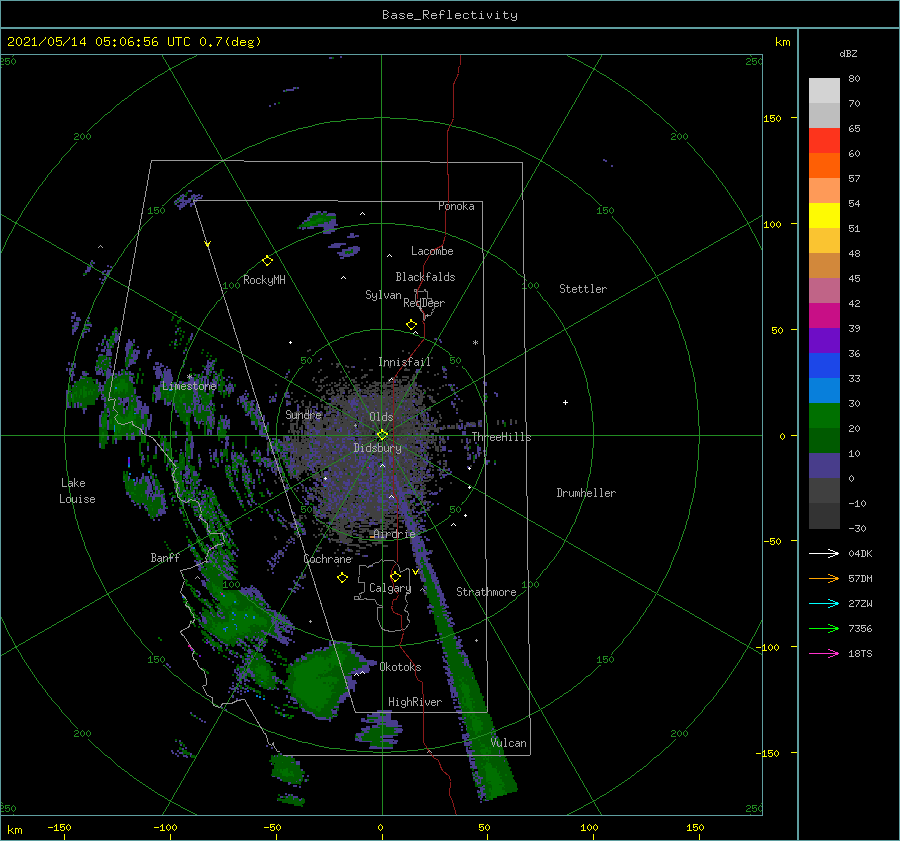Click the Drumheller city label
Image resolution: width=900 pixels, height=841 pixels.
click(586, 493)
